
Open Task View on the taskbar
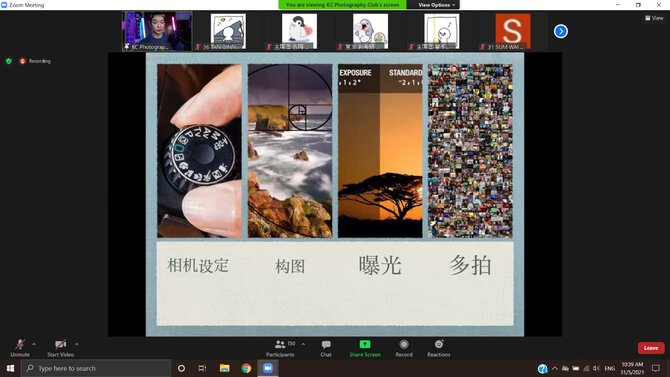coord(203,368)
